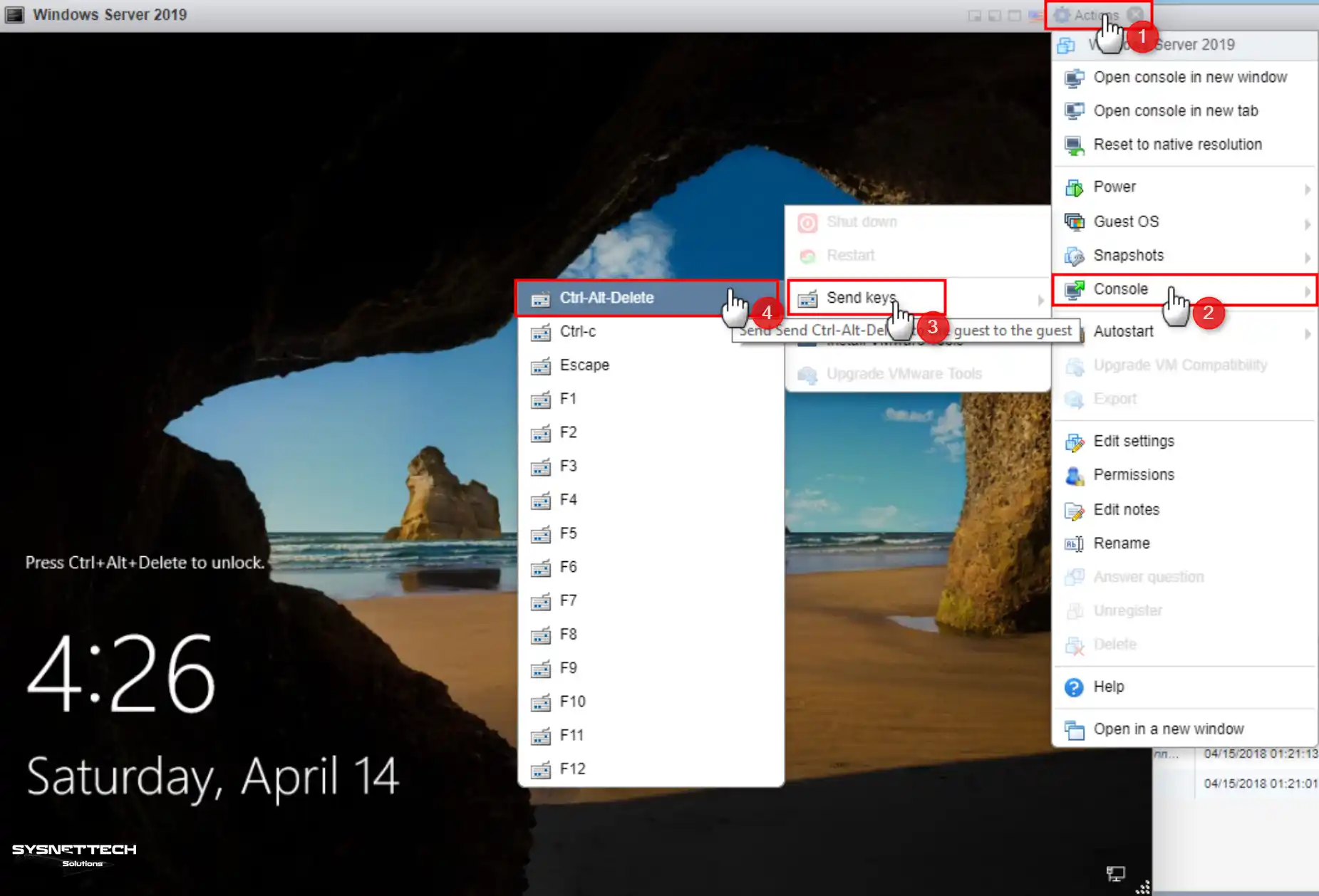
Task: Send the F7 key
Action: (651, 600)
